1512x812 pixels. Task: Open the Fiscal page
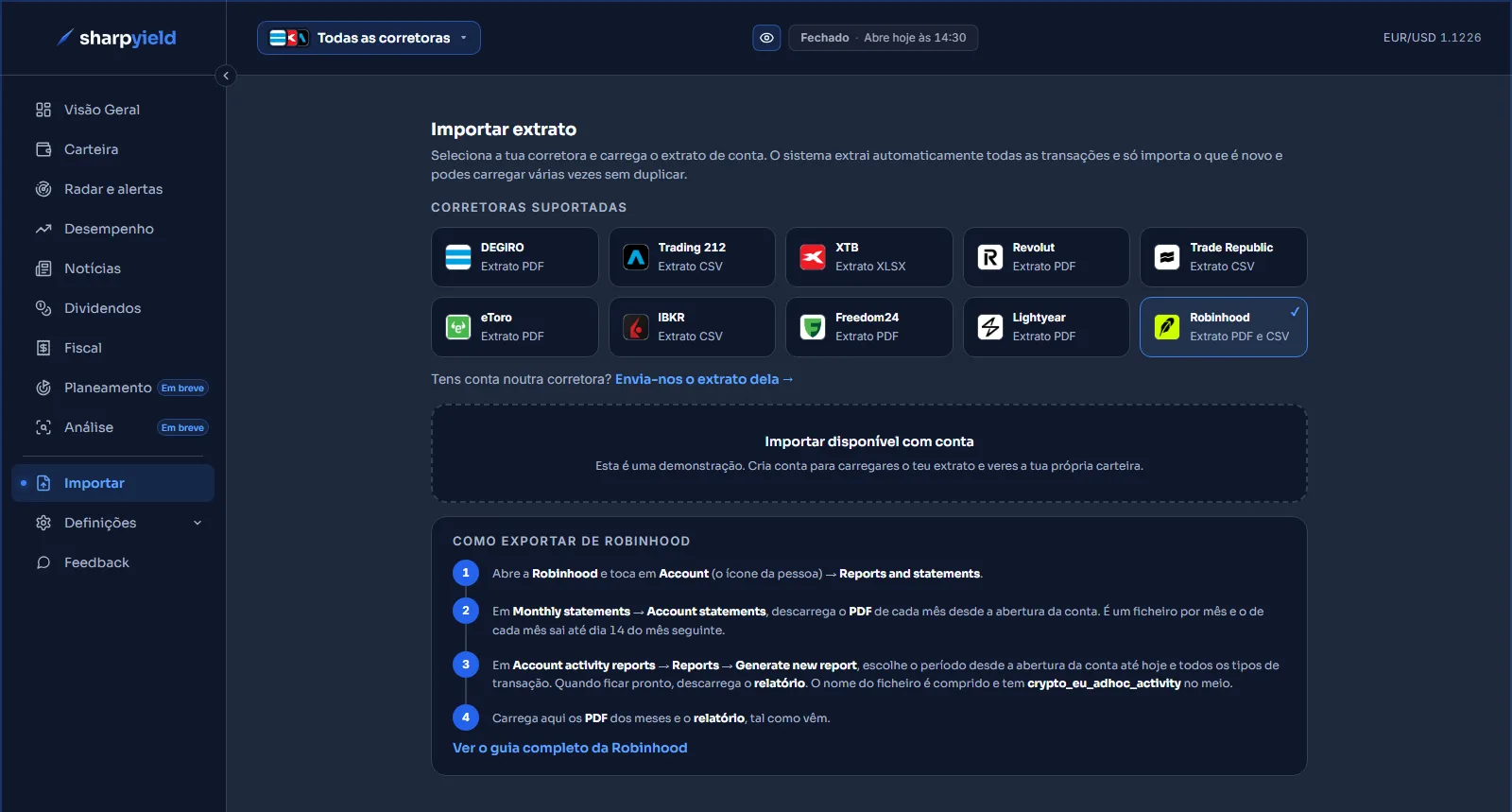pos(112,348)
